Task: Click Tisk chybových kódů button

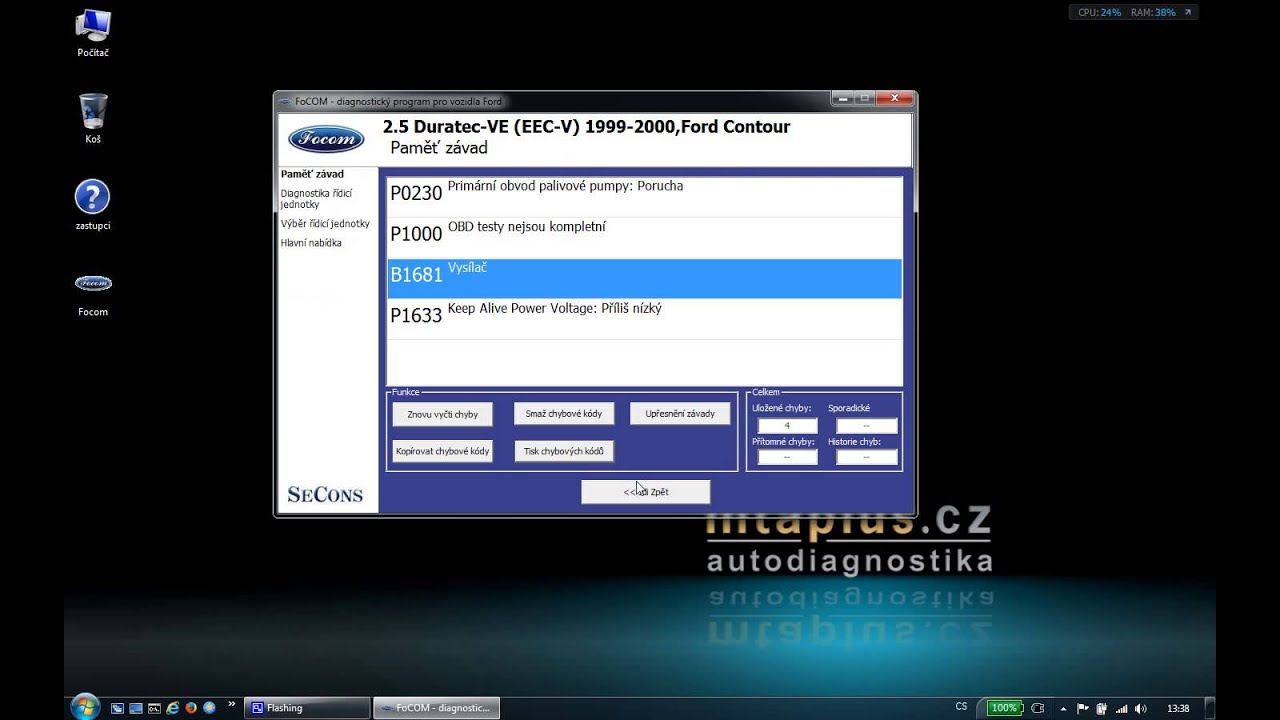Action: point(564,451)
